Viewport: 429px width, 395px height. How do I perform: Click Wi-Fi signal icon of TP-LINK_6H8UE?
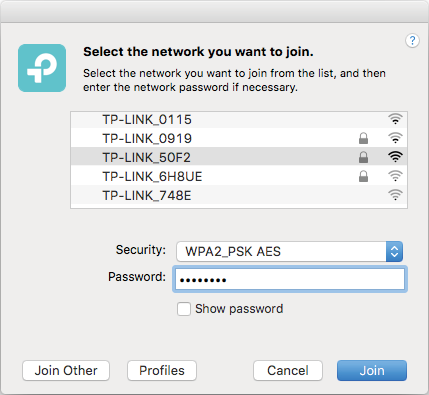395,176
